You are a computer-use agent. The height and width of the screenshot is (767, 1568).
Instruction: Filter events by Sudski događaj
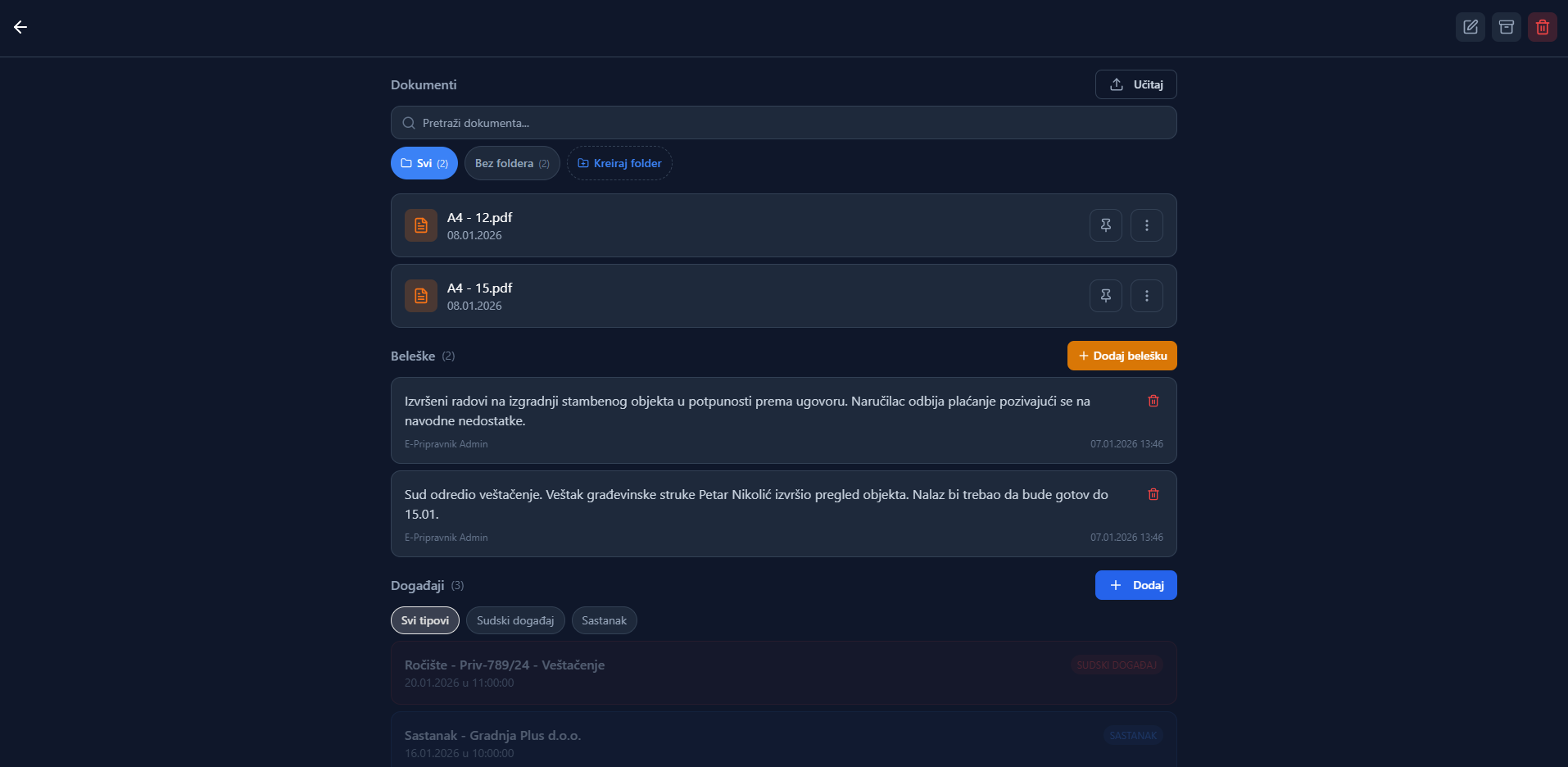[515, 620]
